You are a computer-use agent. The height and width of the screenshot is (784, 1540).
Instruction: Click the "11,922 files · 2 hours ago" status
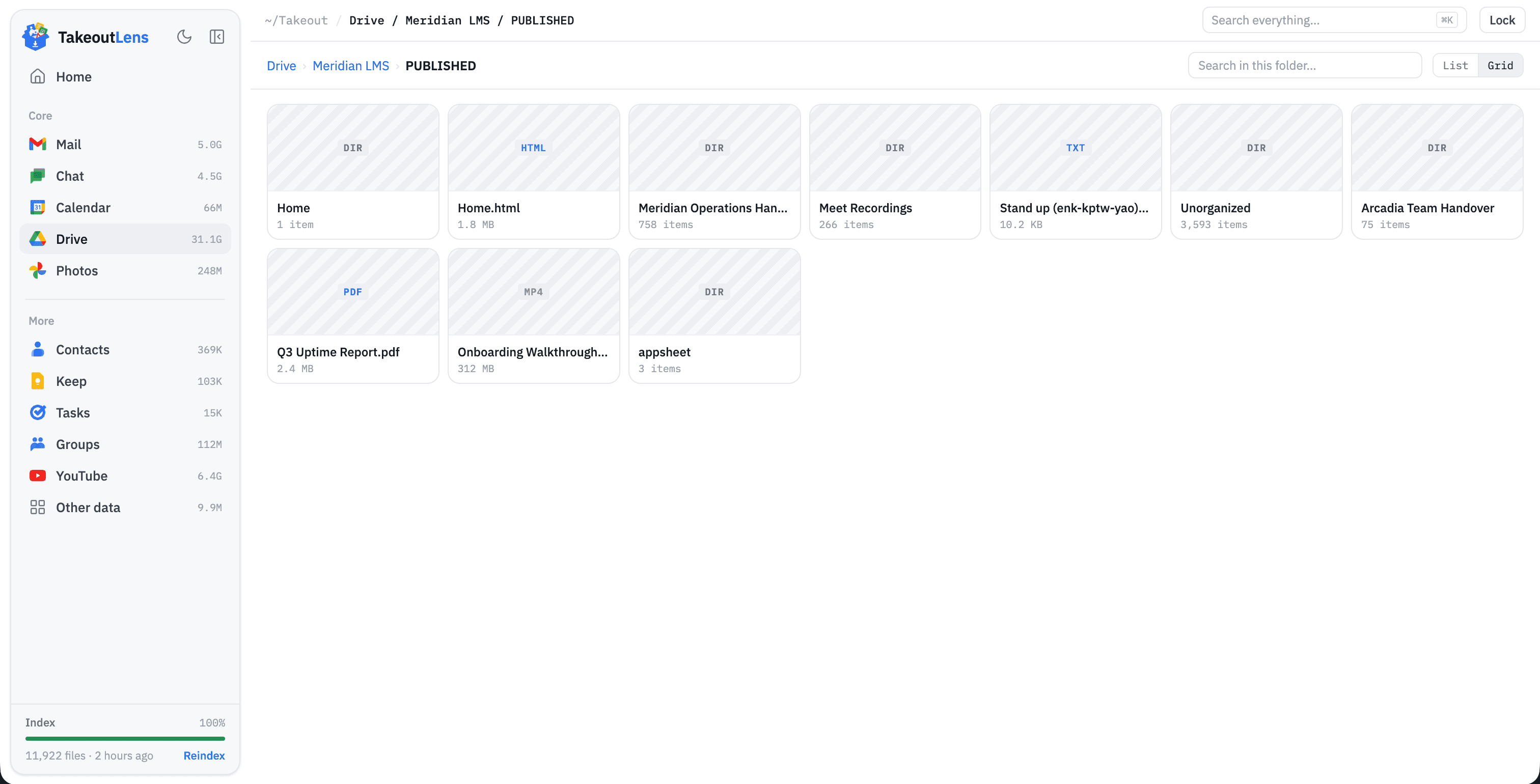pyautogui.click(x=89, y=755)
